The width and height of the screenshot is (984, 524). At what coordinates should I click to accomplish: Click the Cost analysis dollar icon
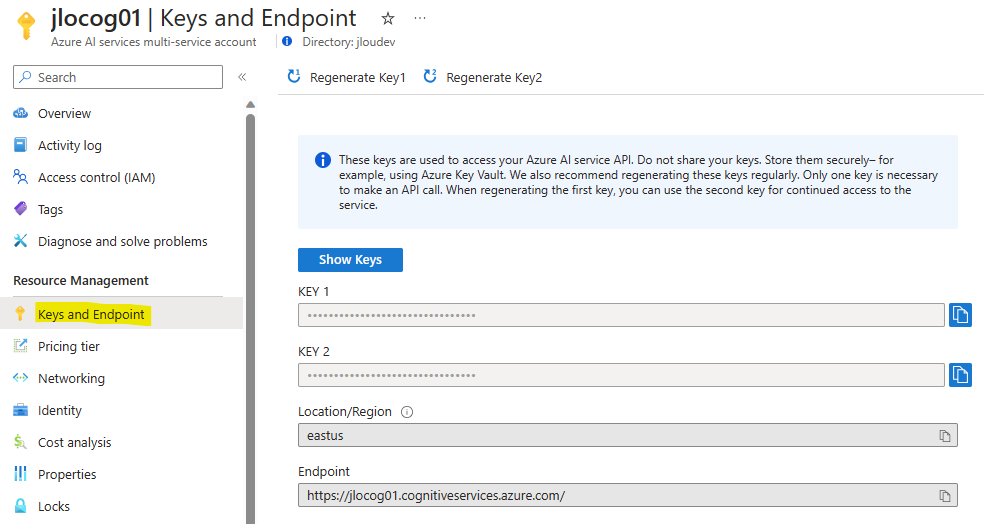[20, 442]
